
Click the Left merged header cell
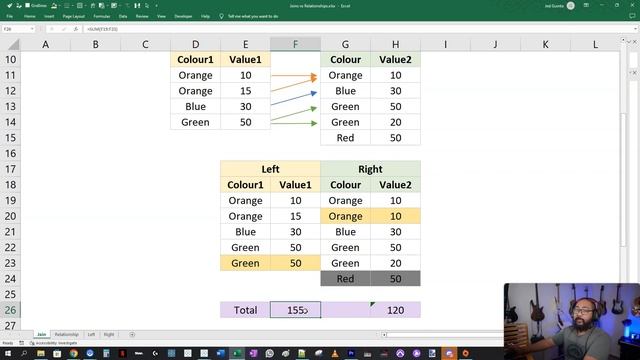click(x=270, y=169)
